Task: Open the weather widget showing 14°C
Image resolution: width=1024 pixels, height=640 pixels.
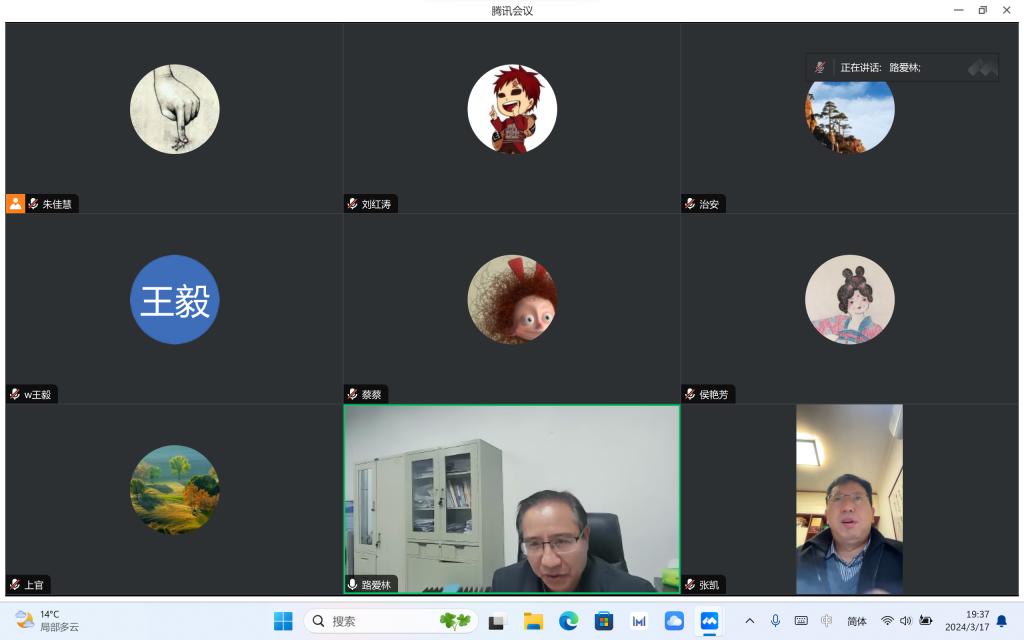Action: tap(47, 621)
